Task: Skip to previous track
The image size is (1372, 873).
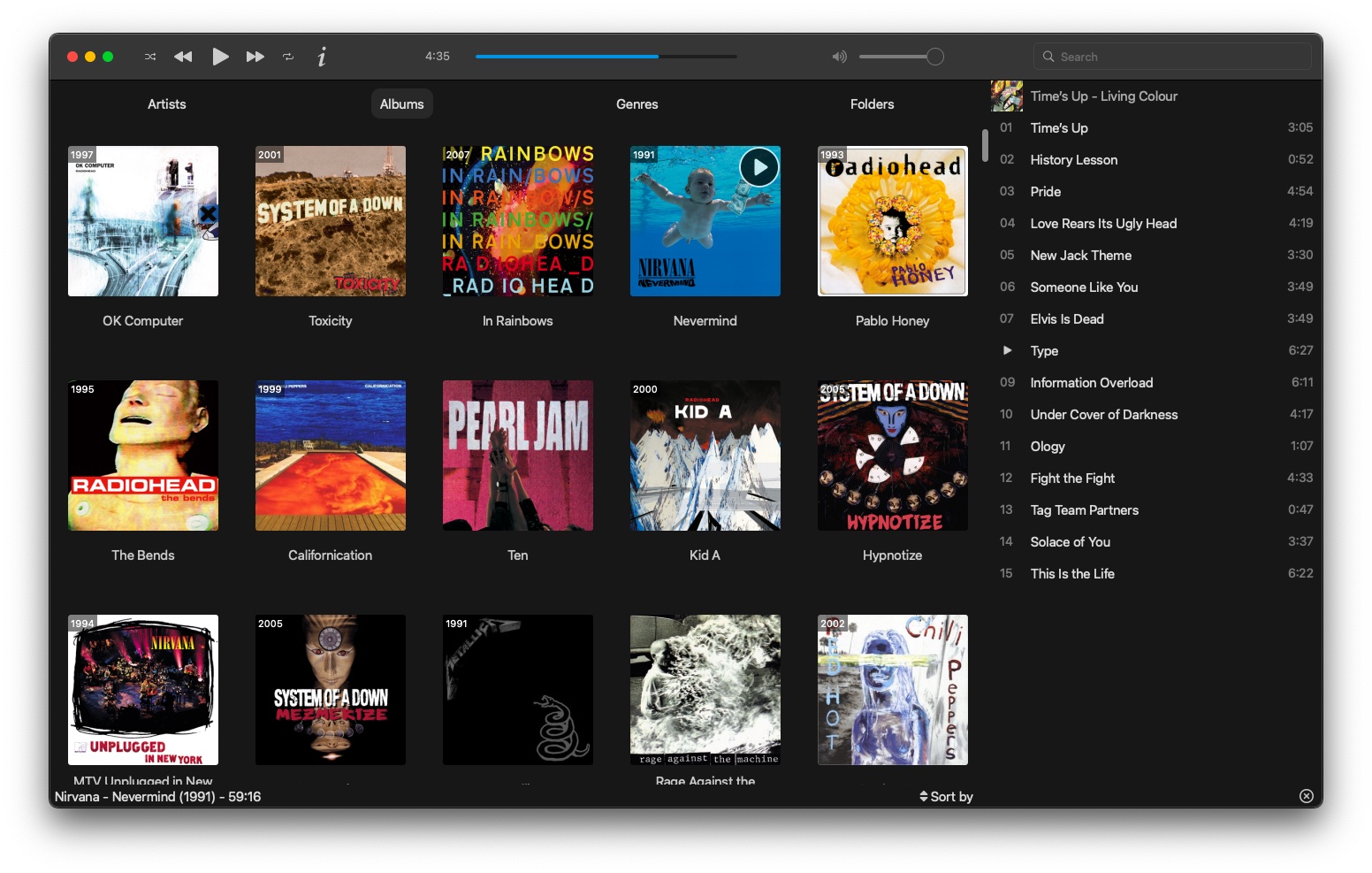Action: click(183, 57)
